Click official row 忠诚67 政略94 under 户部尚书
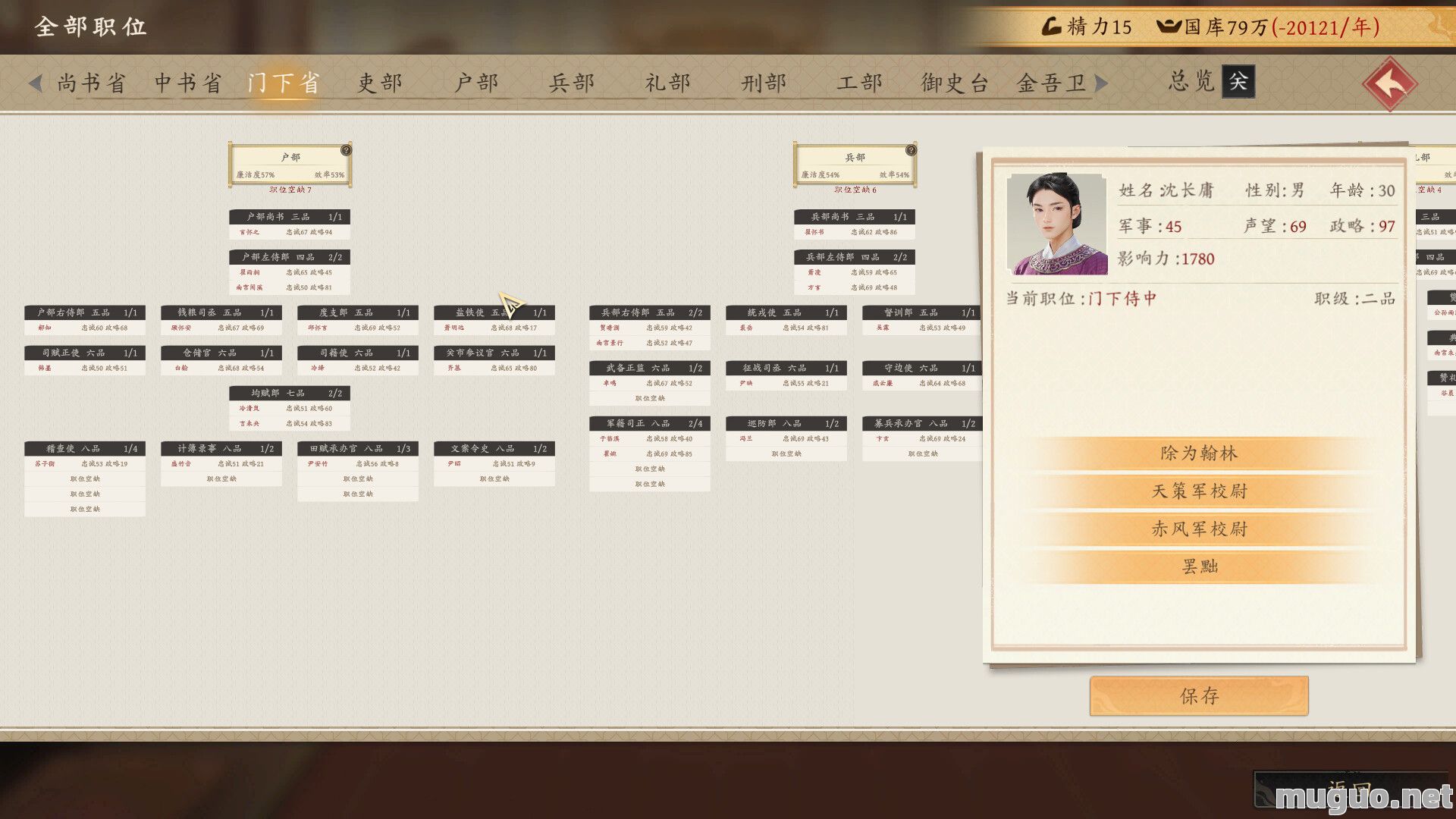The height and width of the screenshot is (819, 1456). click(290, 232)
